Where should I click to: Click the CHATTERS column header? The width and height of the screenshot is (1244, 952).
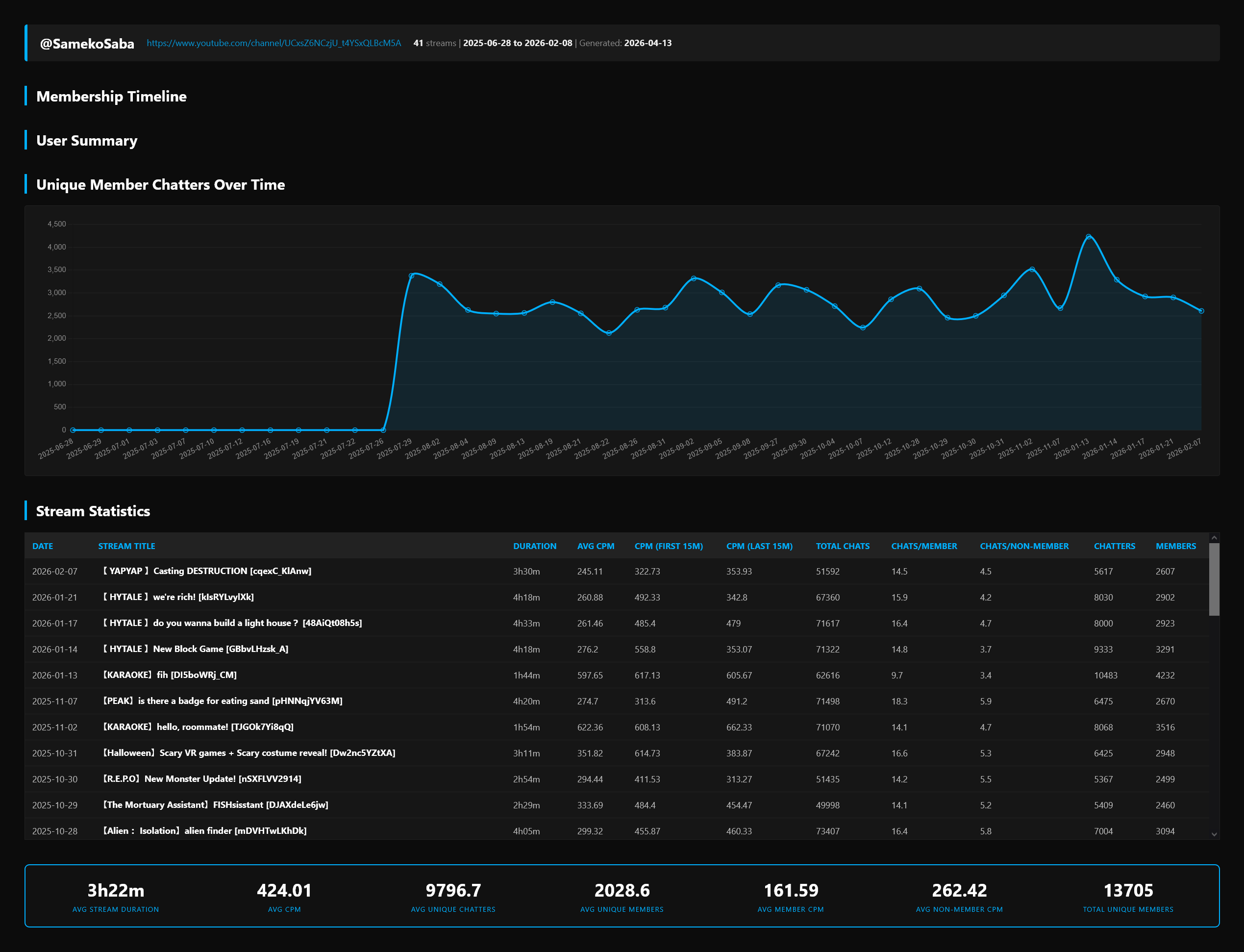tap(1114, 546)
